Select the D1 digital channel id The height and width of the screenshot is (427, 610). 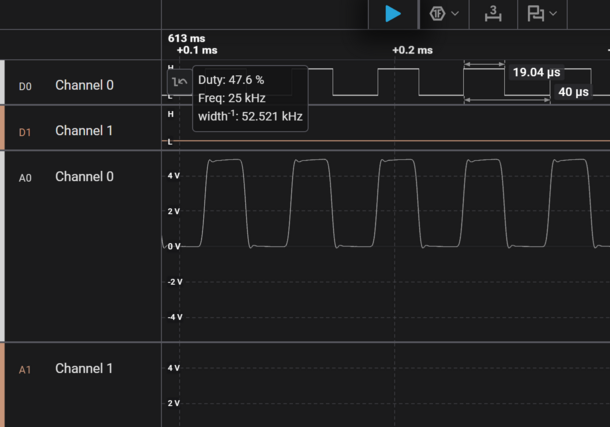tap(26, 132)
